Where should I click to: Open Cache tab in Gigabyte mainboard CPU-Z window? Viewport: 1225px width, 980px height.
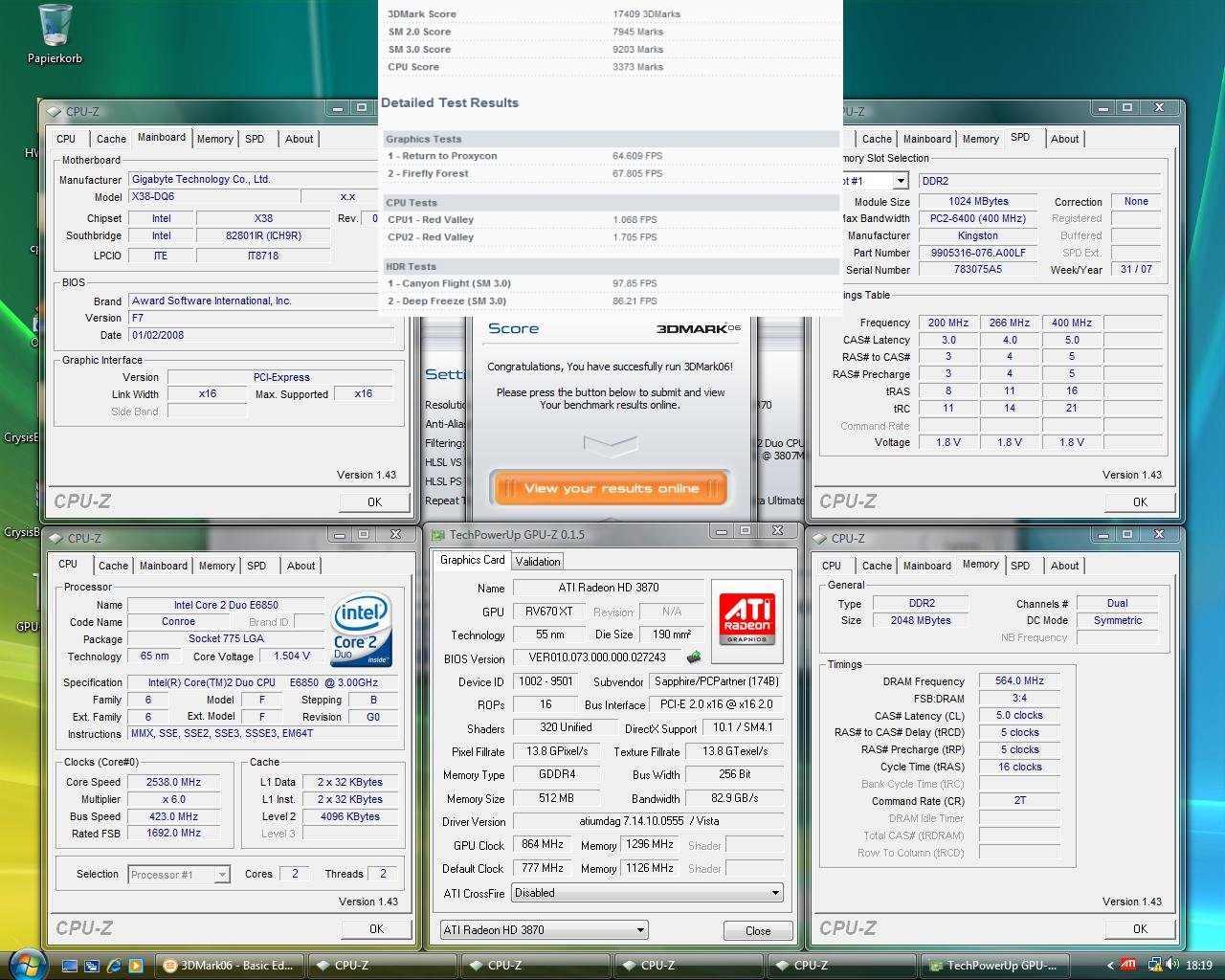[x=111, y=139]
